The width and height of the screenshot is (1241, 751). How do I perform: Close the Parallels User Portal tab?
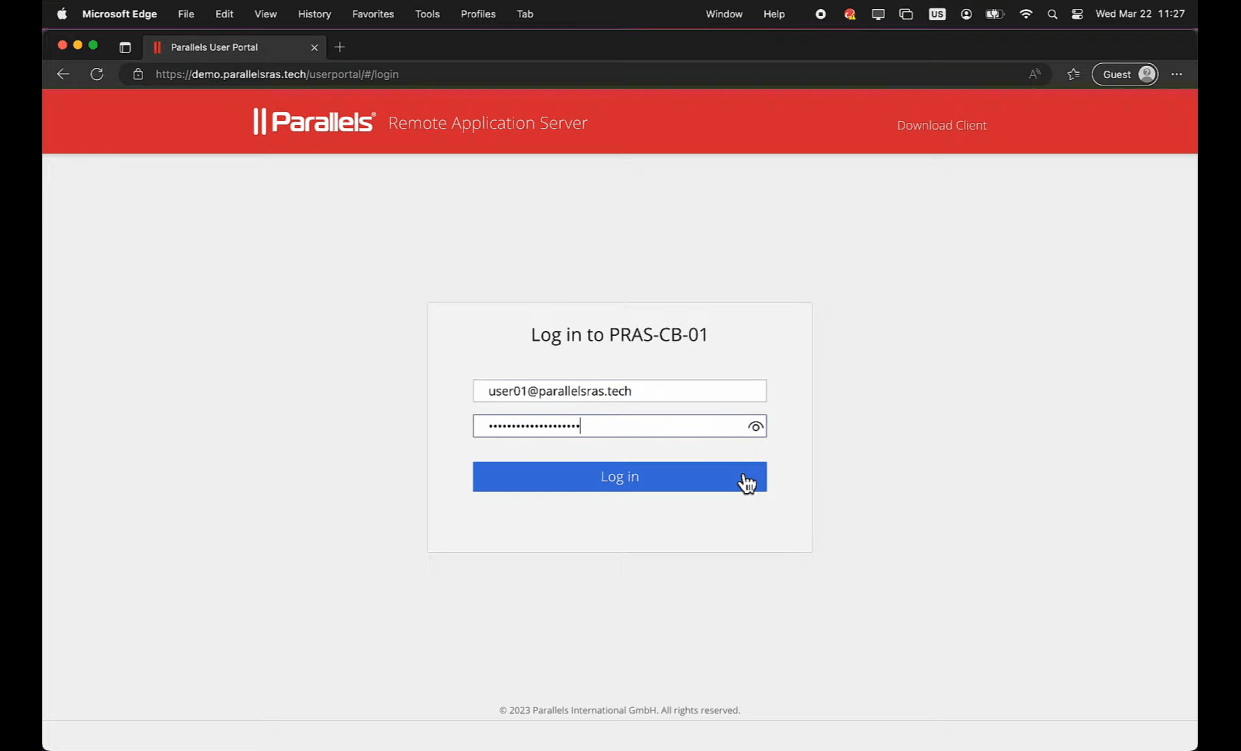click(315, 47)
